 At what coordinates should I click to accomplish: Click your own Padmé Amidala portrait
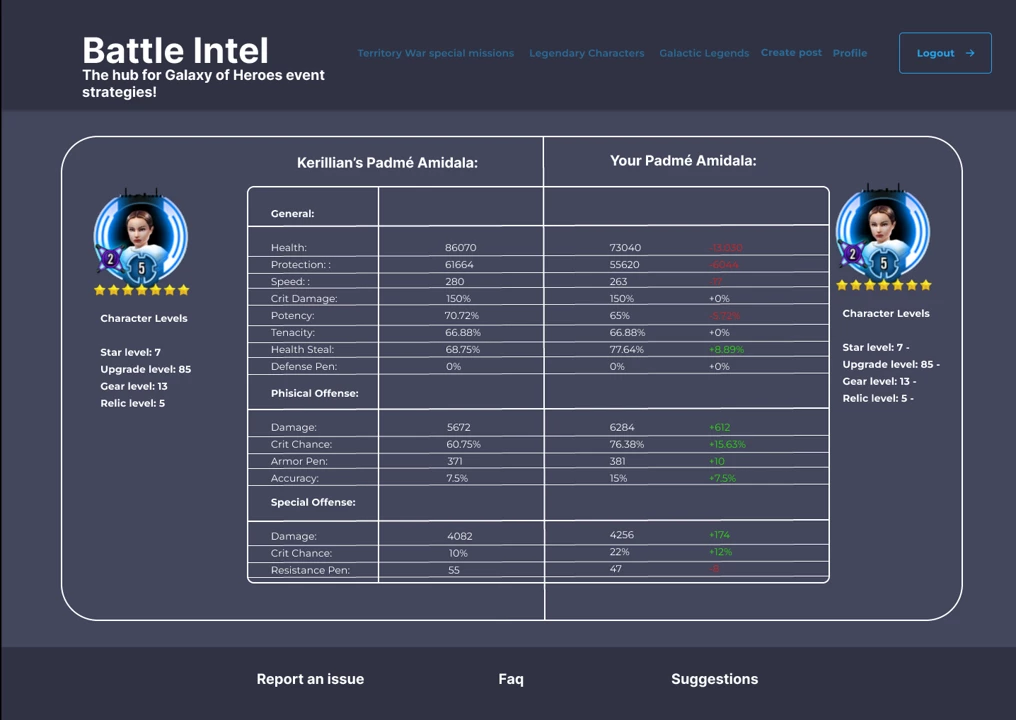tap(883, 230)
